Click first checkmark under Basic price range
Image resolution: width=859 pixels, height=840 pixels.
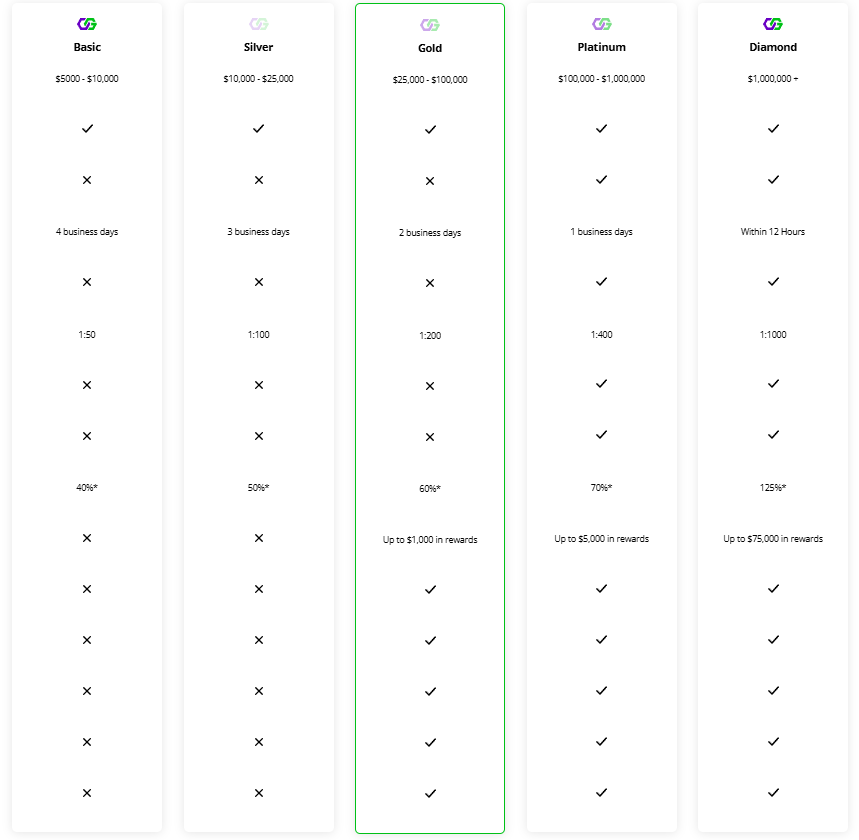pyautogui.click(x=87, y=129)
